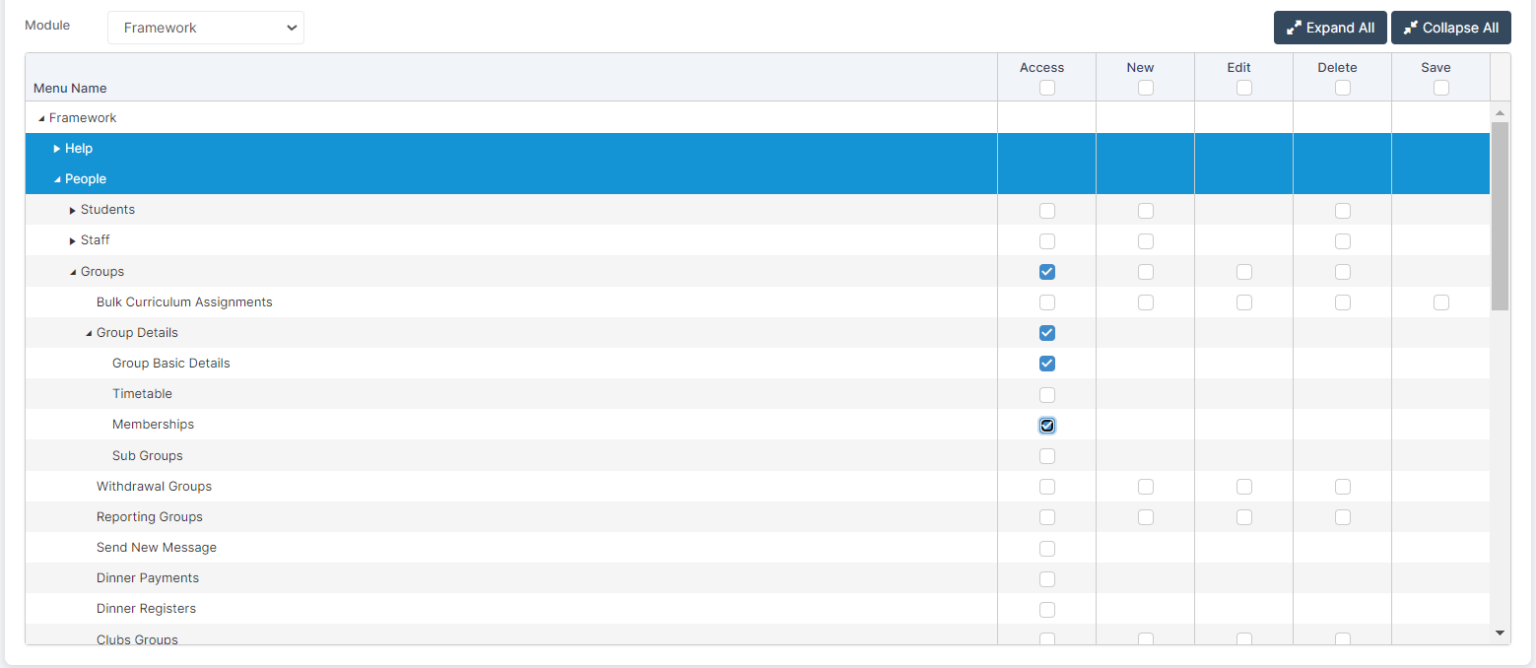This screenshot has height=668, width=1536.
Task: Tick Save checkbox for Bulk Curriculum Assignments
Action: point(1441,302)
